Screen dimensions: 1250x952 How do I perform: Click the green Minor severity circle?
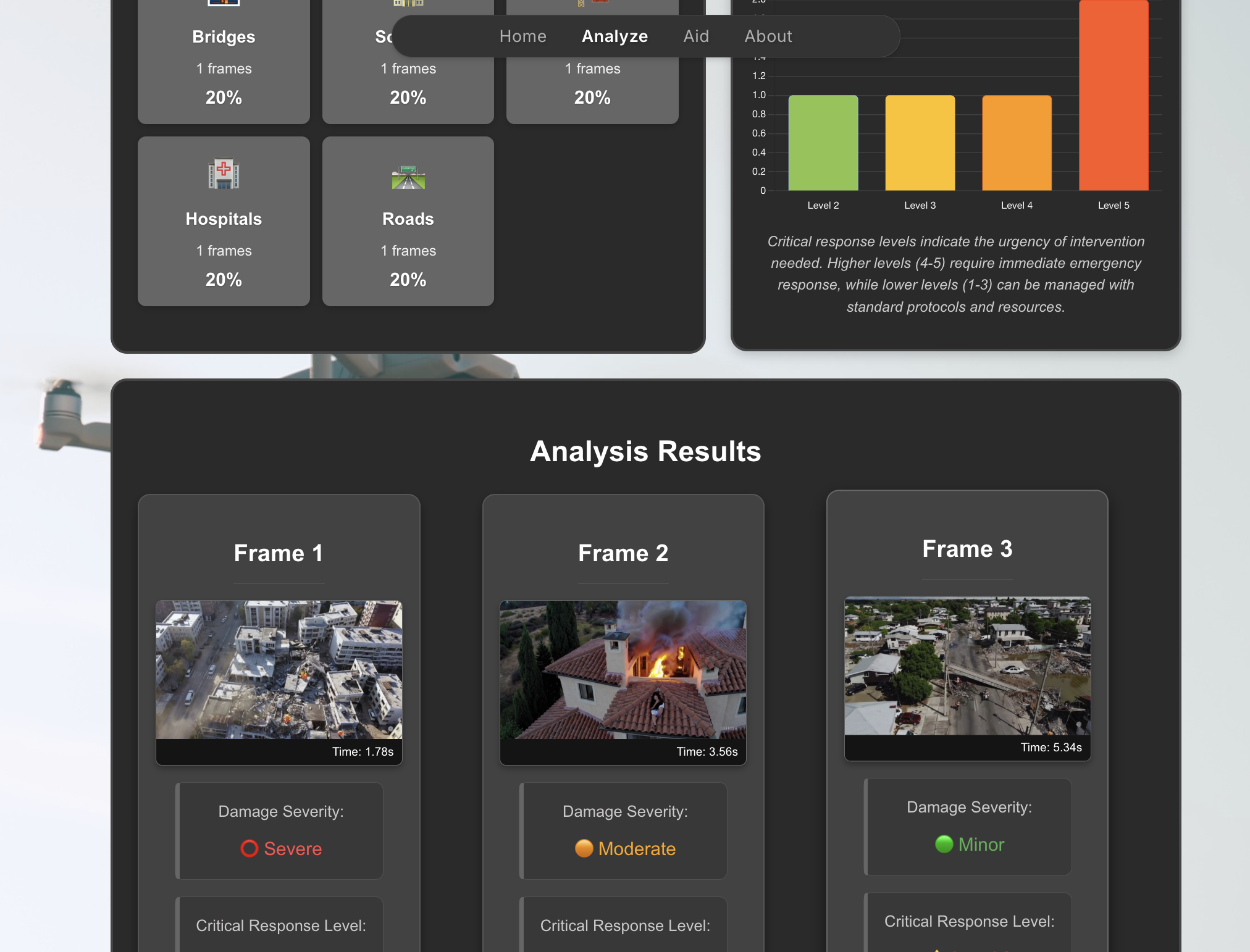click(944, 844)
